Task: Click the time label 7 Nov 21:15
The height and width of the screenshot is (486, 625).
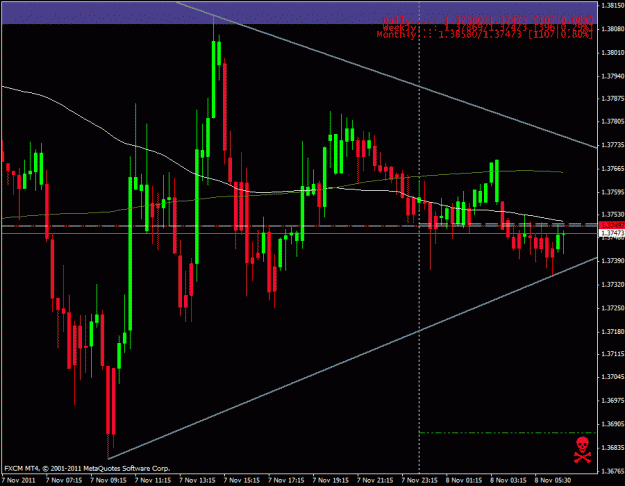Action: 375,480
